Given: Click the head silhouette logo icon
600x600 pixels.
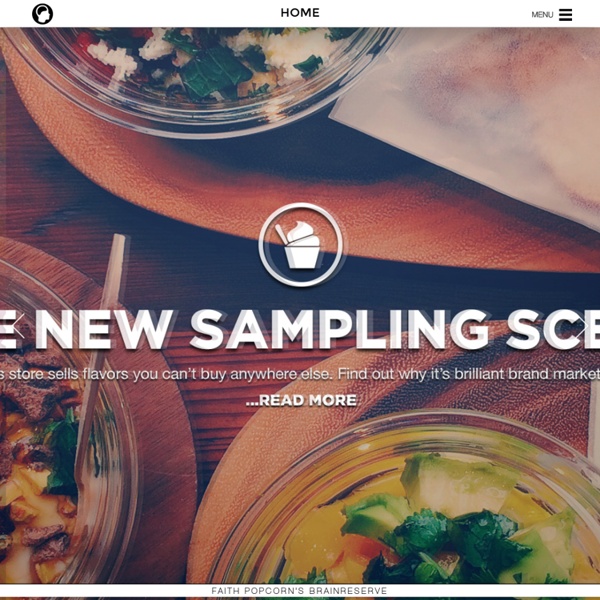Looking at the screenshot, I should point(42,14).
